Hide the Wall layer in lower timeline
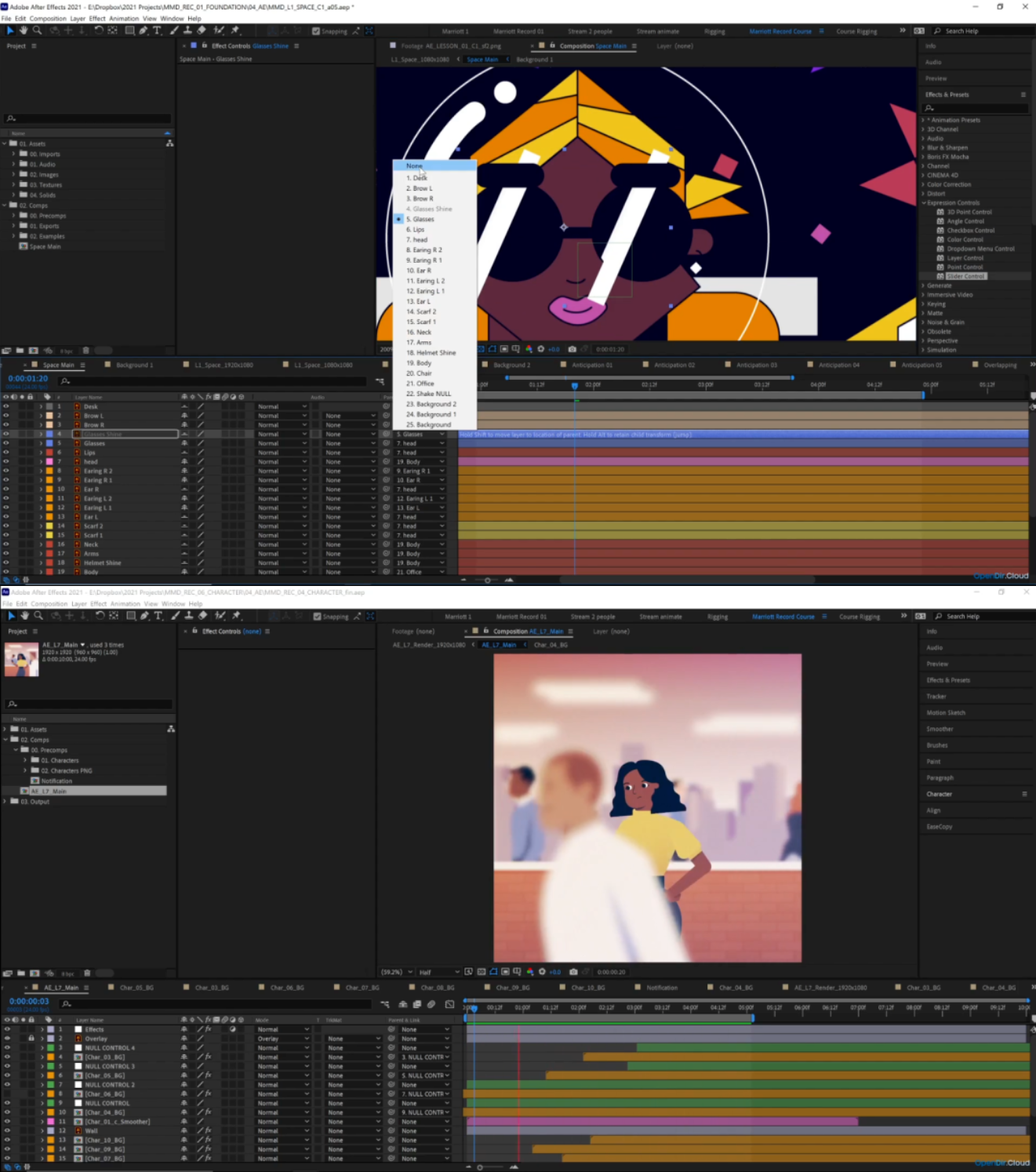 tap(7, 1130)
